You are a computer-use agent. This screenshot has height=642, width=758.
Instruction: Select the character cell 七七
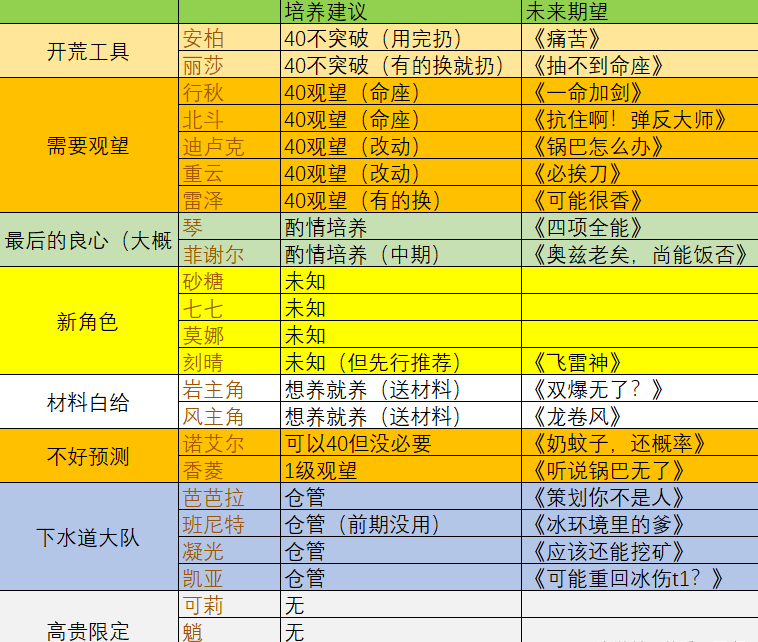click(x=230, y=307)
